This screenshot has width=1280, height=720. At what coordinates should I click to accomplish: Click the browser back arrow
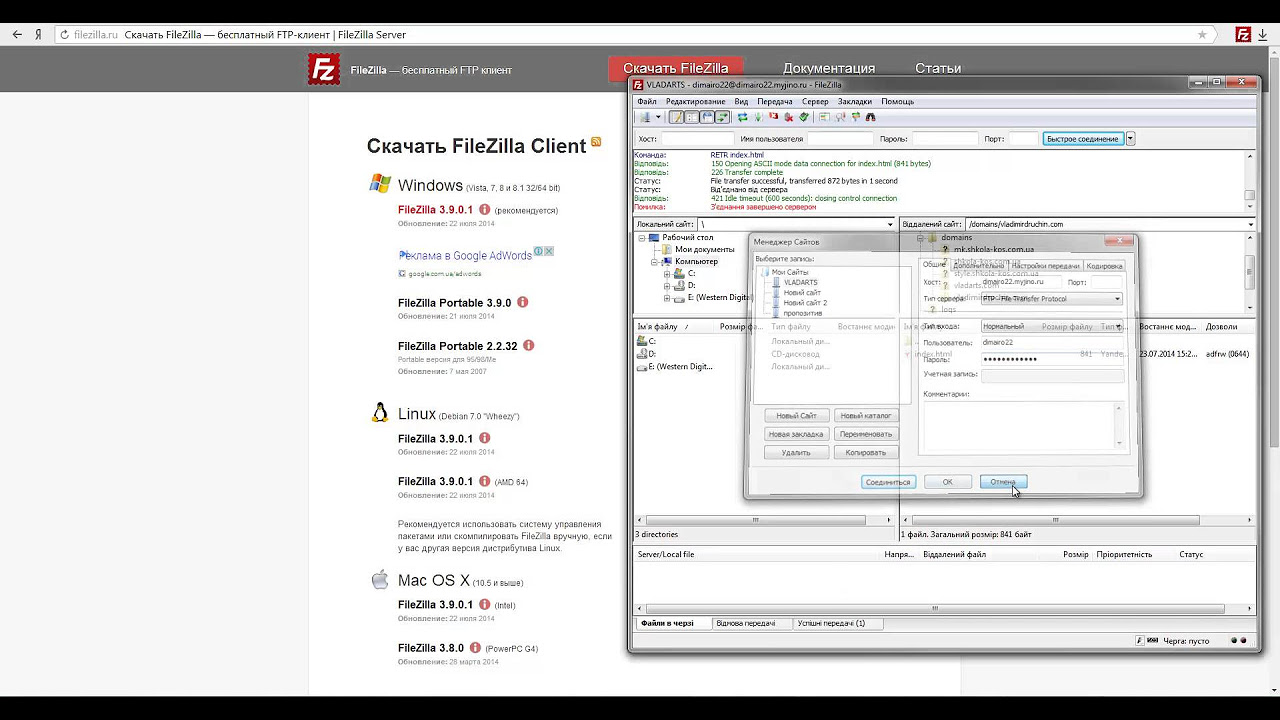(17, 34)
